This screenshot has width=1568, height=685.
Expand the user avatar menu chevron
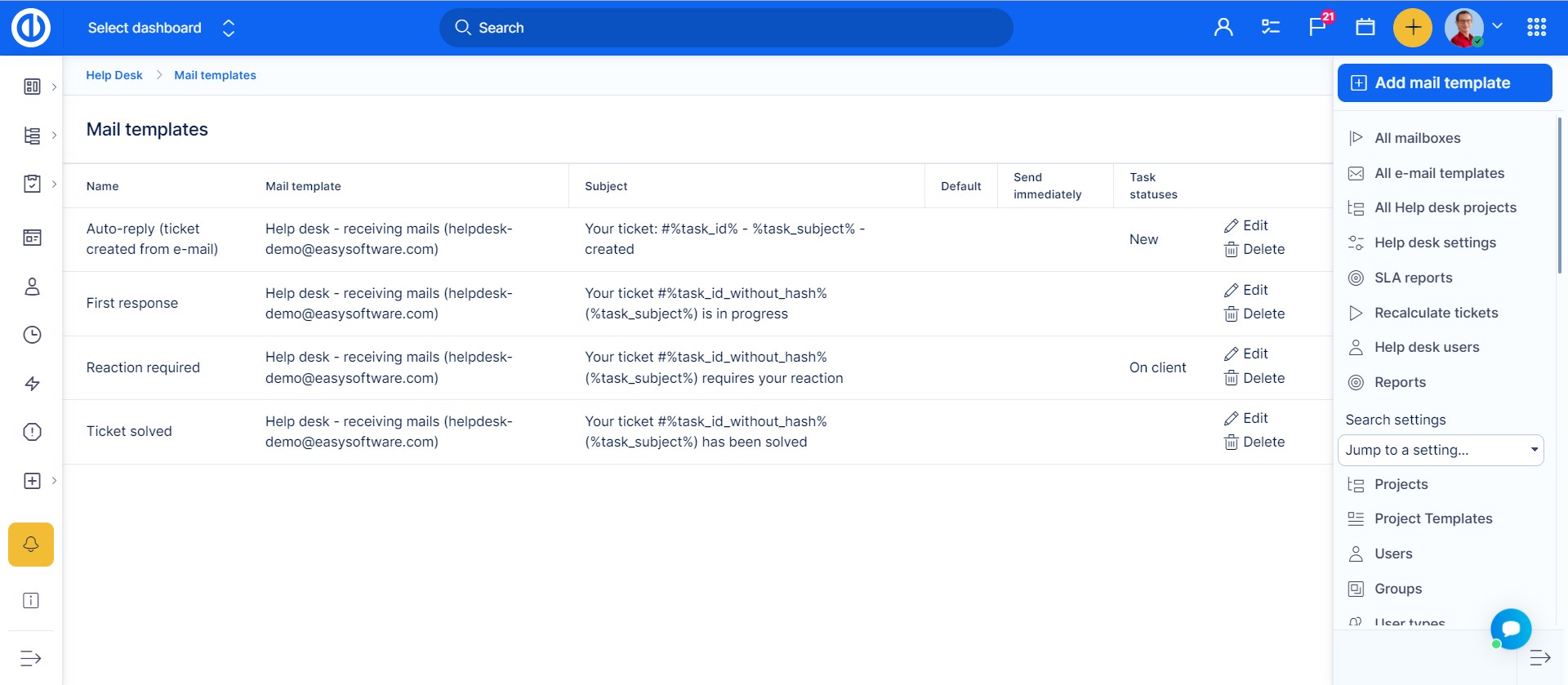tap(1498, 26)
